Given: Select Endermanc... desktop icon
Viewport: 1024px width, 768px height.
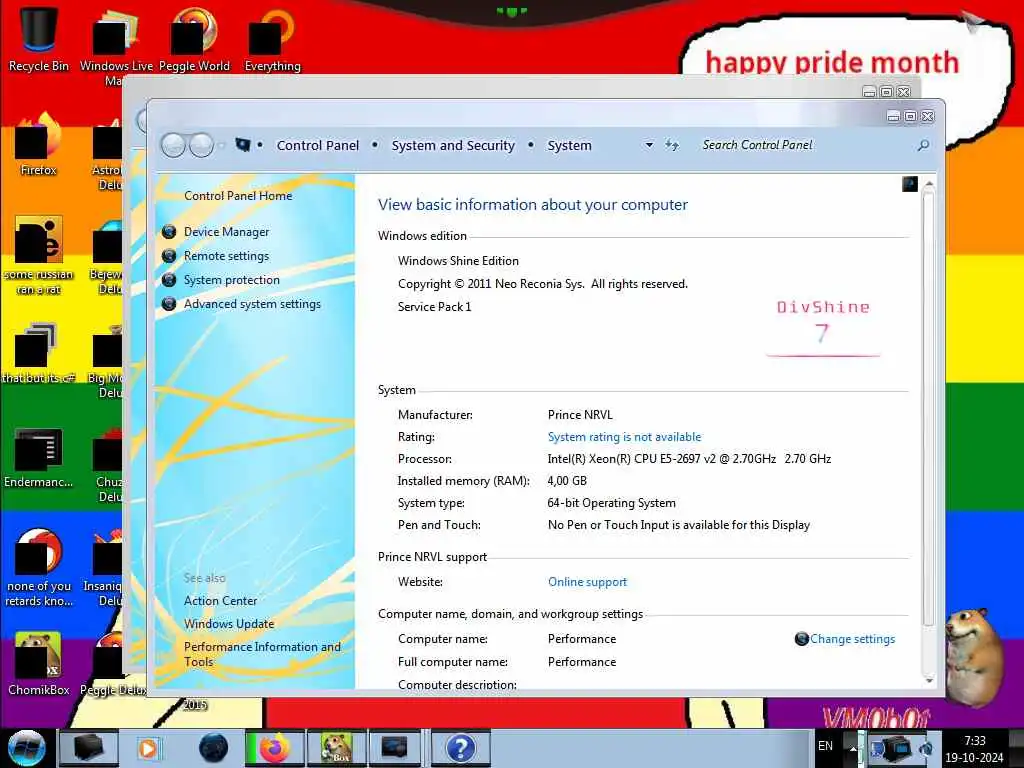Looking at the screenshot, I should click(x=39, y=457).
